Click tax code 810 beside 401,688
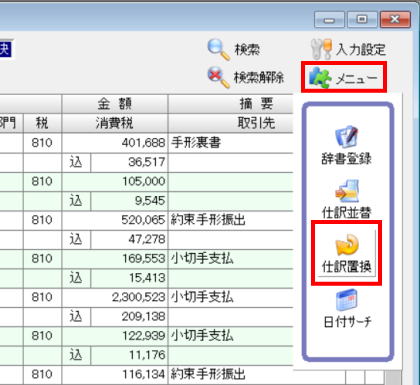 pos(42,143)
